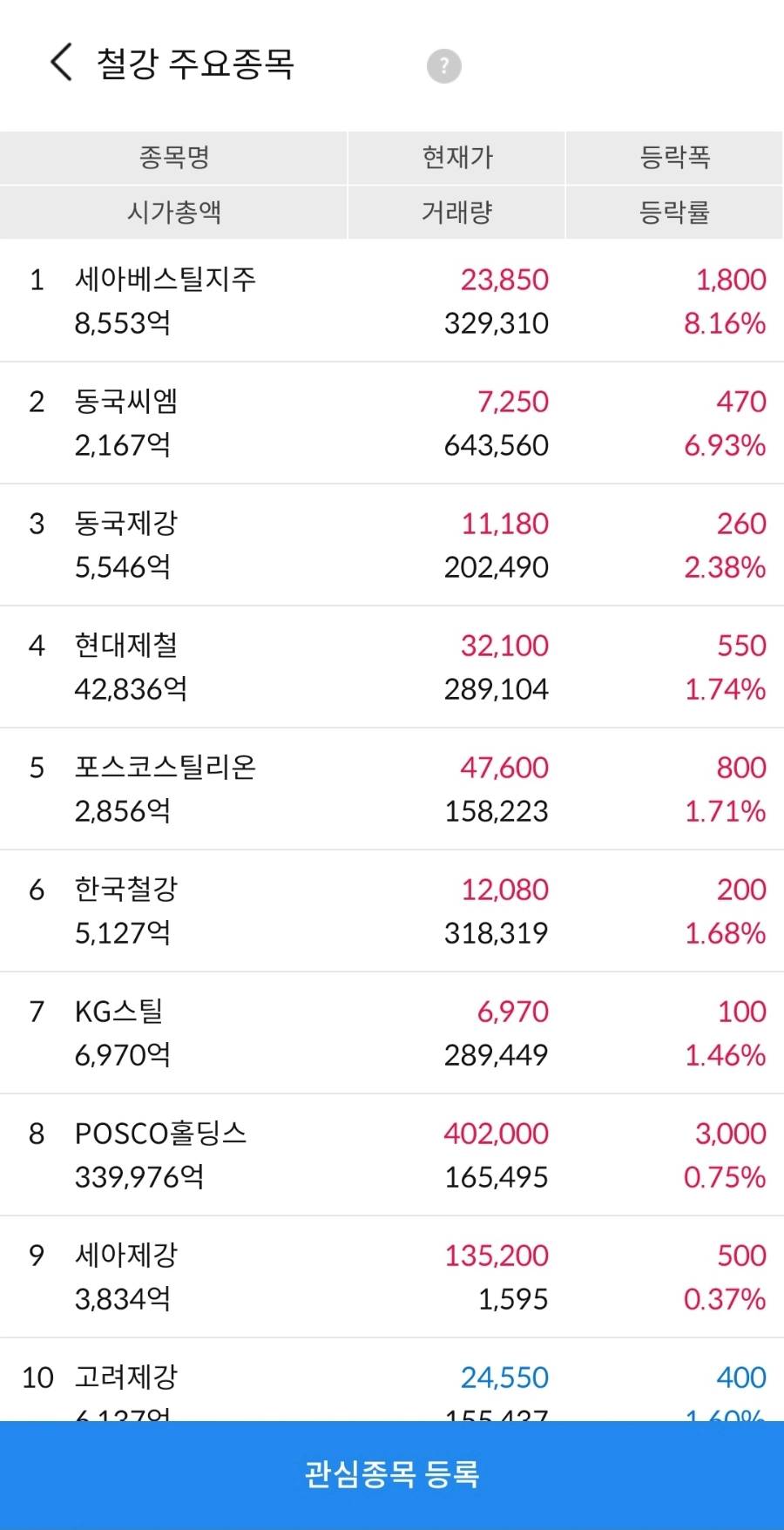The width and height of the screenshot is (784, 1530).
Task: Sort by 종목명 column header
Action: (174, 158)
